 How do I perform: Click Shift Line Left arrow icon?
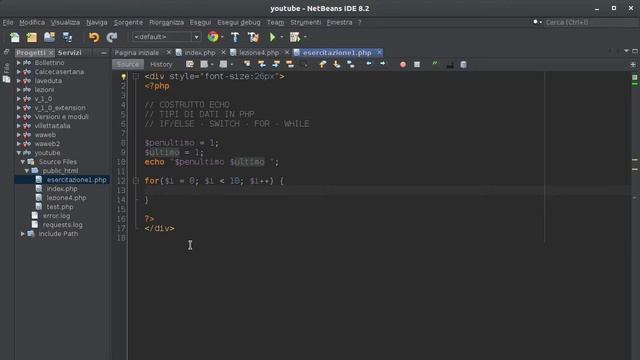[x=369, y=64]
